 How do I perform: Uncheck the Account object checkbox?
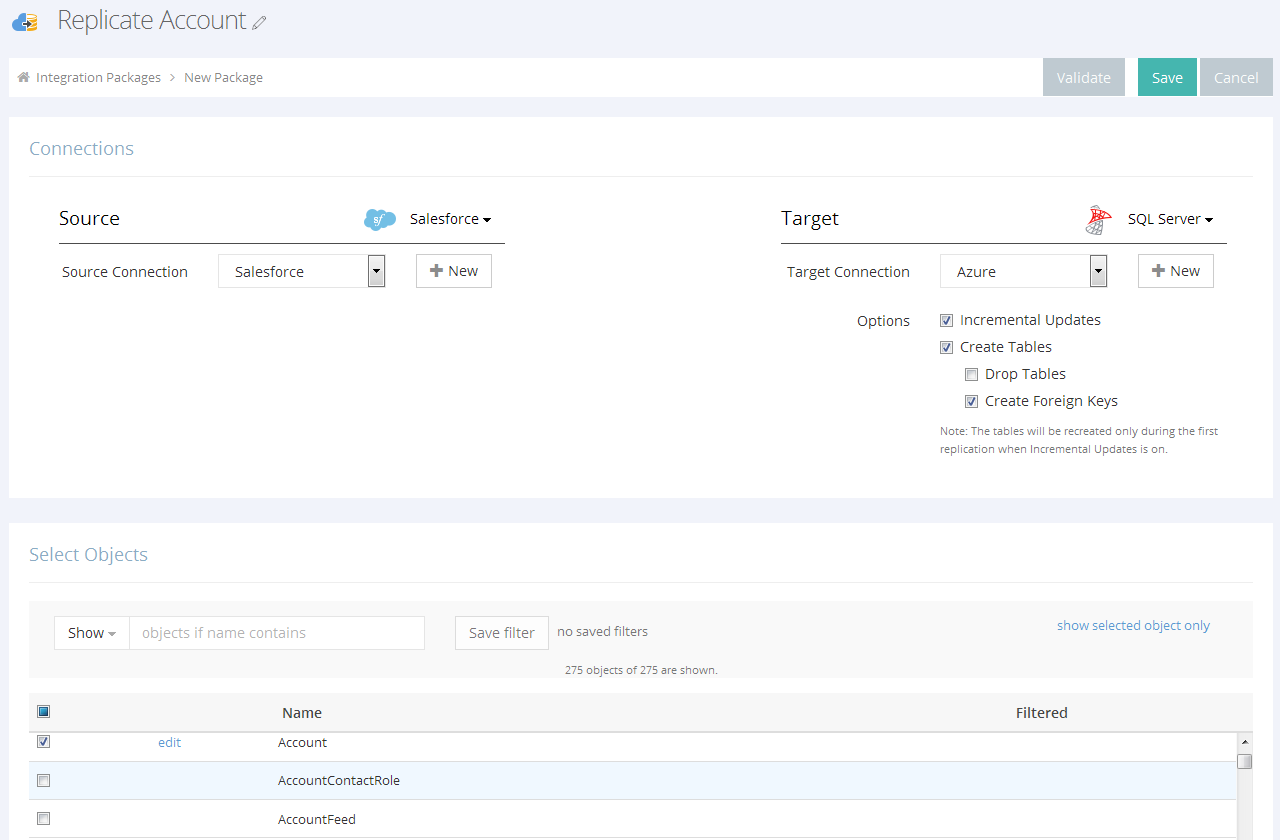43,742
